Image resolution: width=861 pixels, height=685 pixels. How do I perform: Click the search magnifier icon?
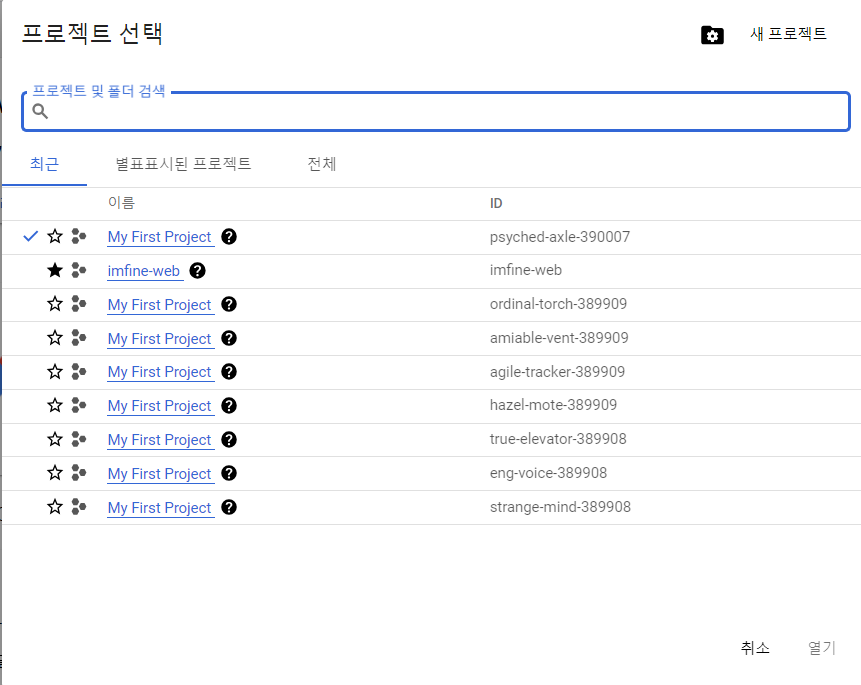(x=40, y=112)
